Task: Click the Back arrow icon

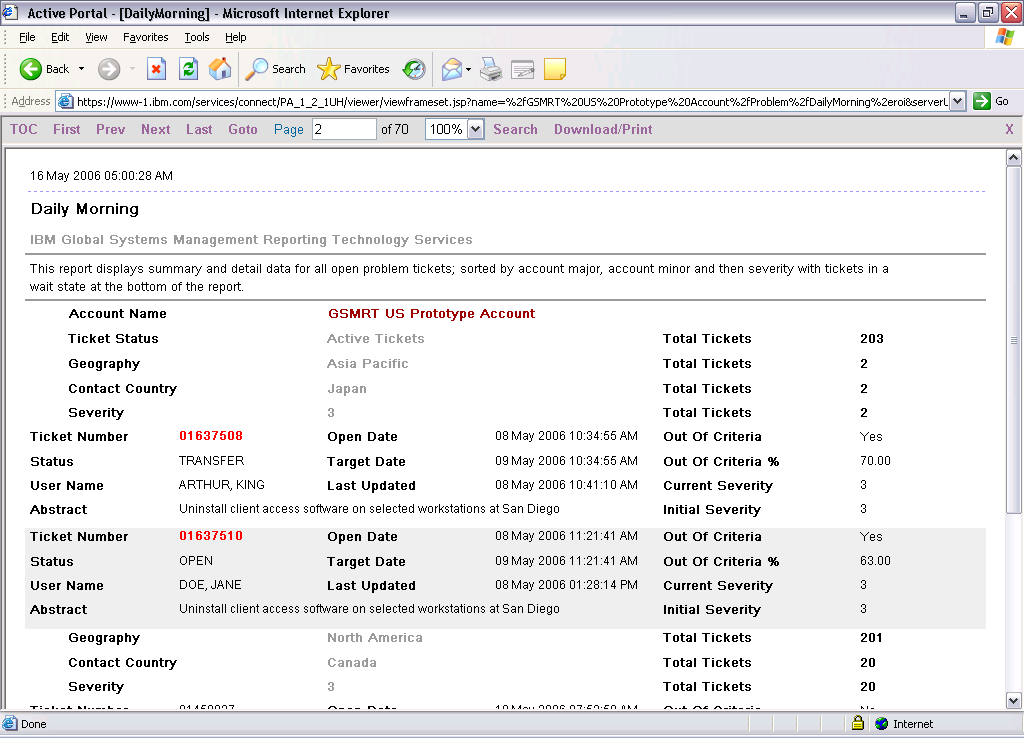Action: tap(31, 69)
